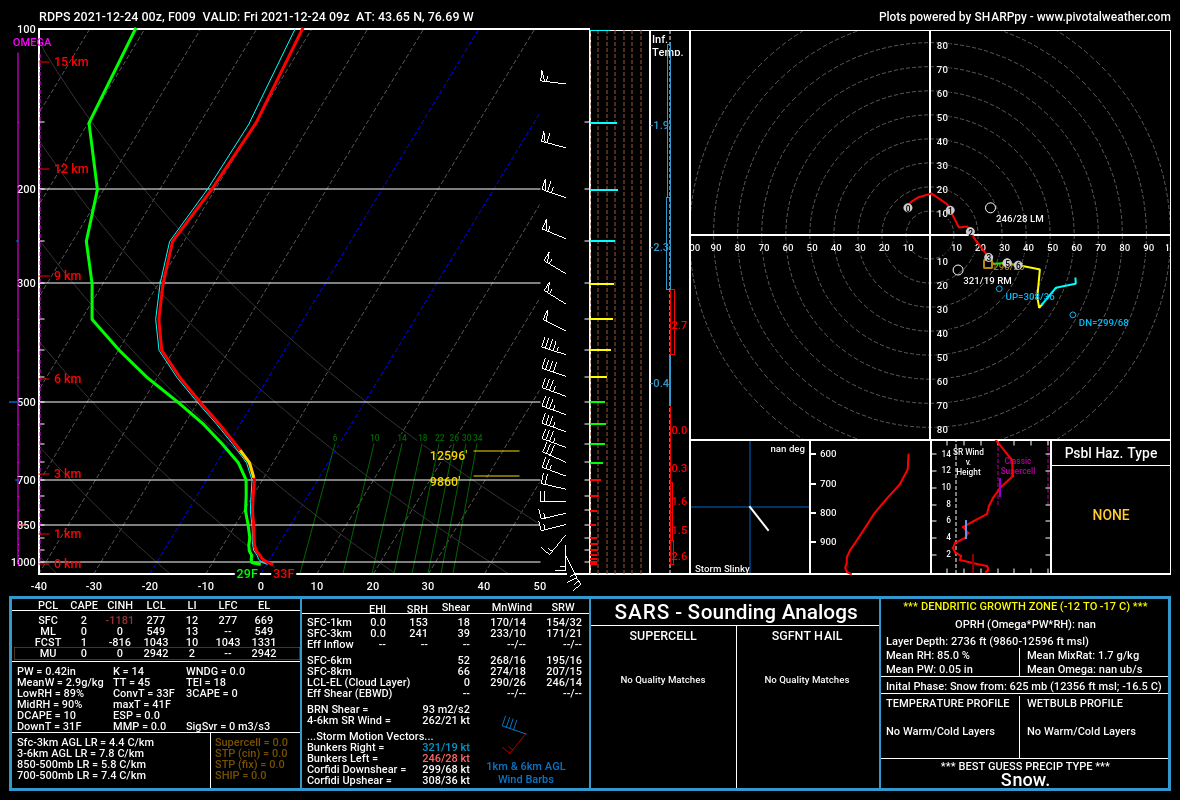1180x800 pixels.
Task: Click the 321/19 RM hodograph label
Action: click(x=987, y=281)
